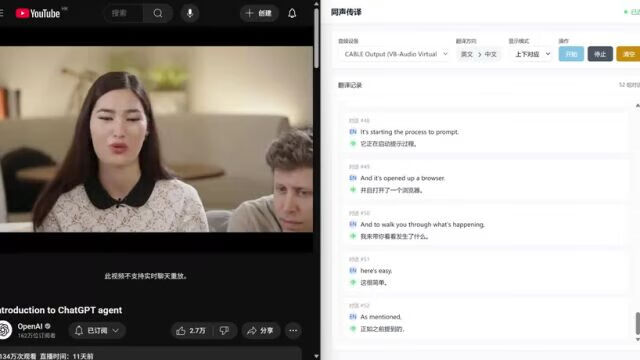
Task: Click the YouTube page scroll-down arrow
Action: click(316, 356)
